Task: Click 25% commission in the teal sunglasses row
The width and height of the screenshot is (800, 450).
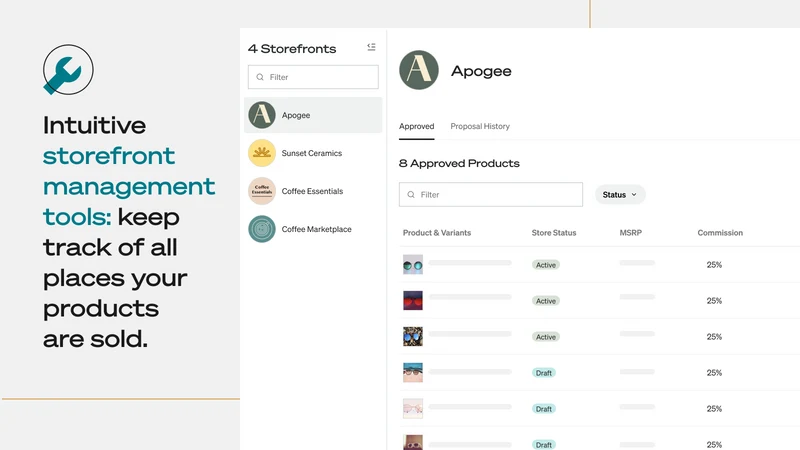Action: (714, 265)
